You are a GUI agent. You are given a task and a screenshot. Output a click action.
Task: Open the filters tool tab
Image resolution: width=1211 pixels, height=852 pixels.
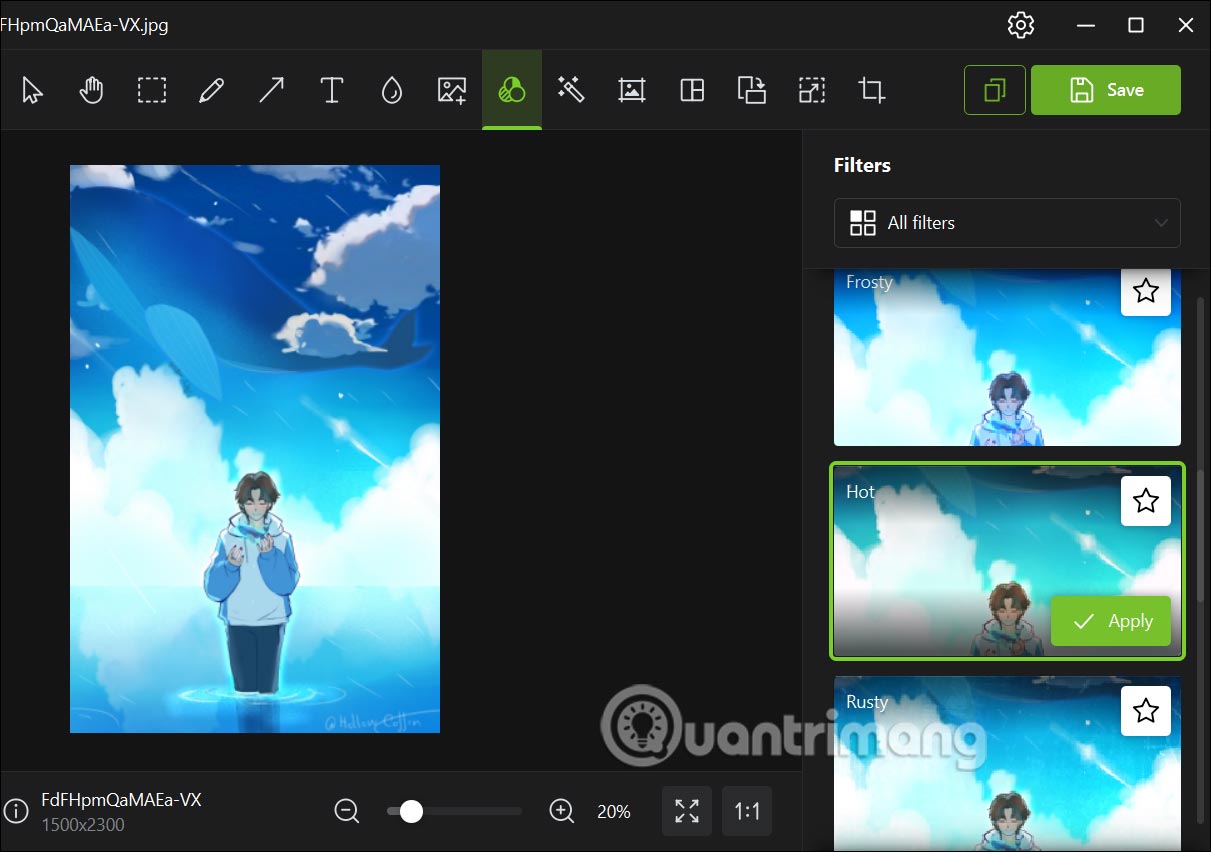coord(512,91)
